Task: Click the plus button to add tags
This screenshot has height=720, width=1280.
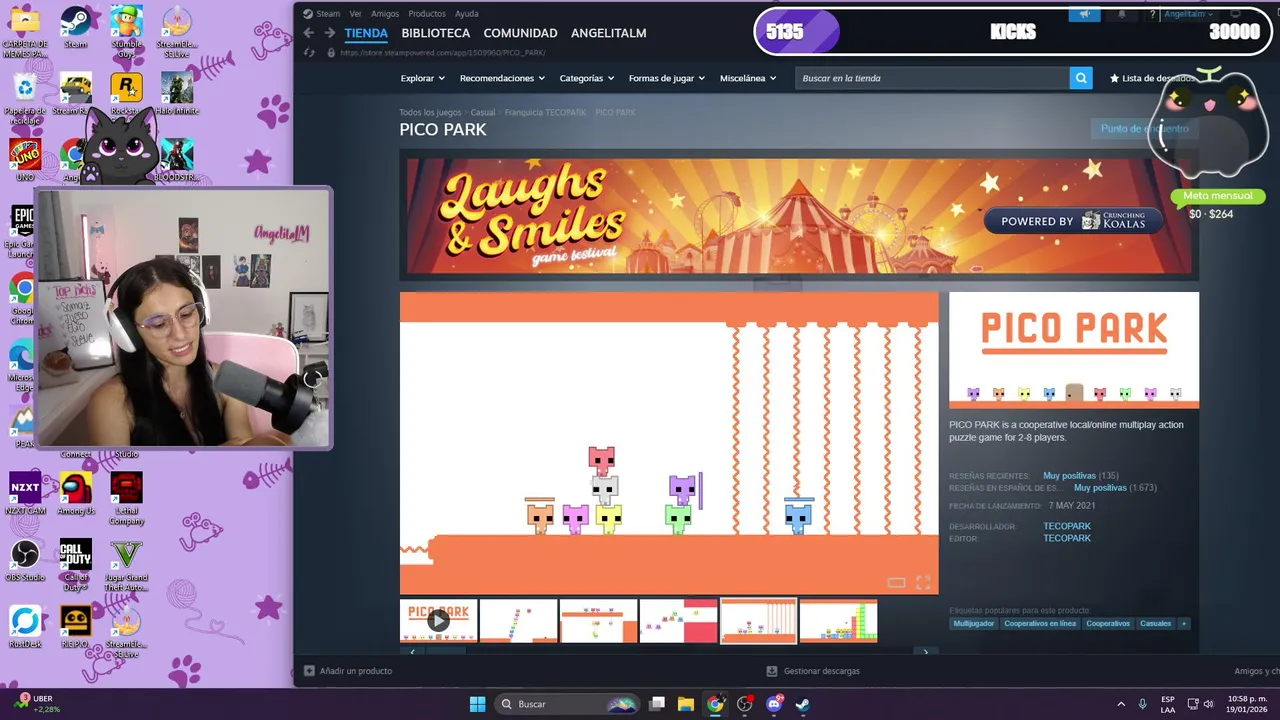Action: point(1184,623)
